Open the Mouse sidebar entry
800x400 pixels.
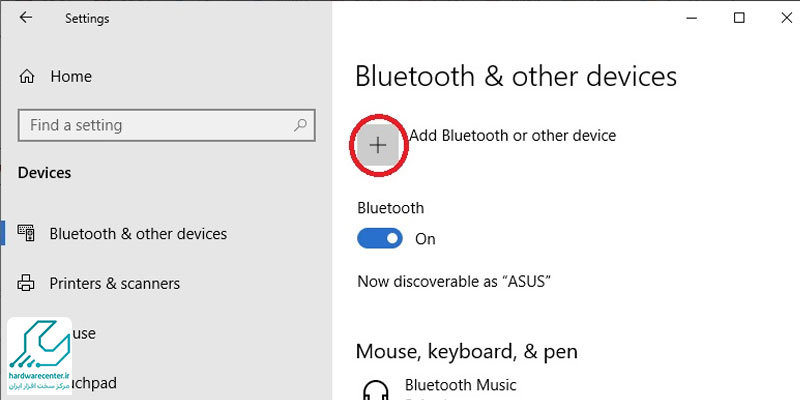(x=84, y=333)
